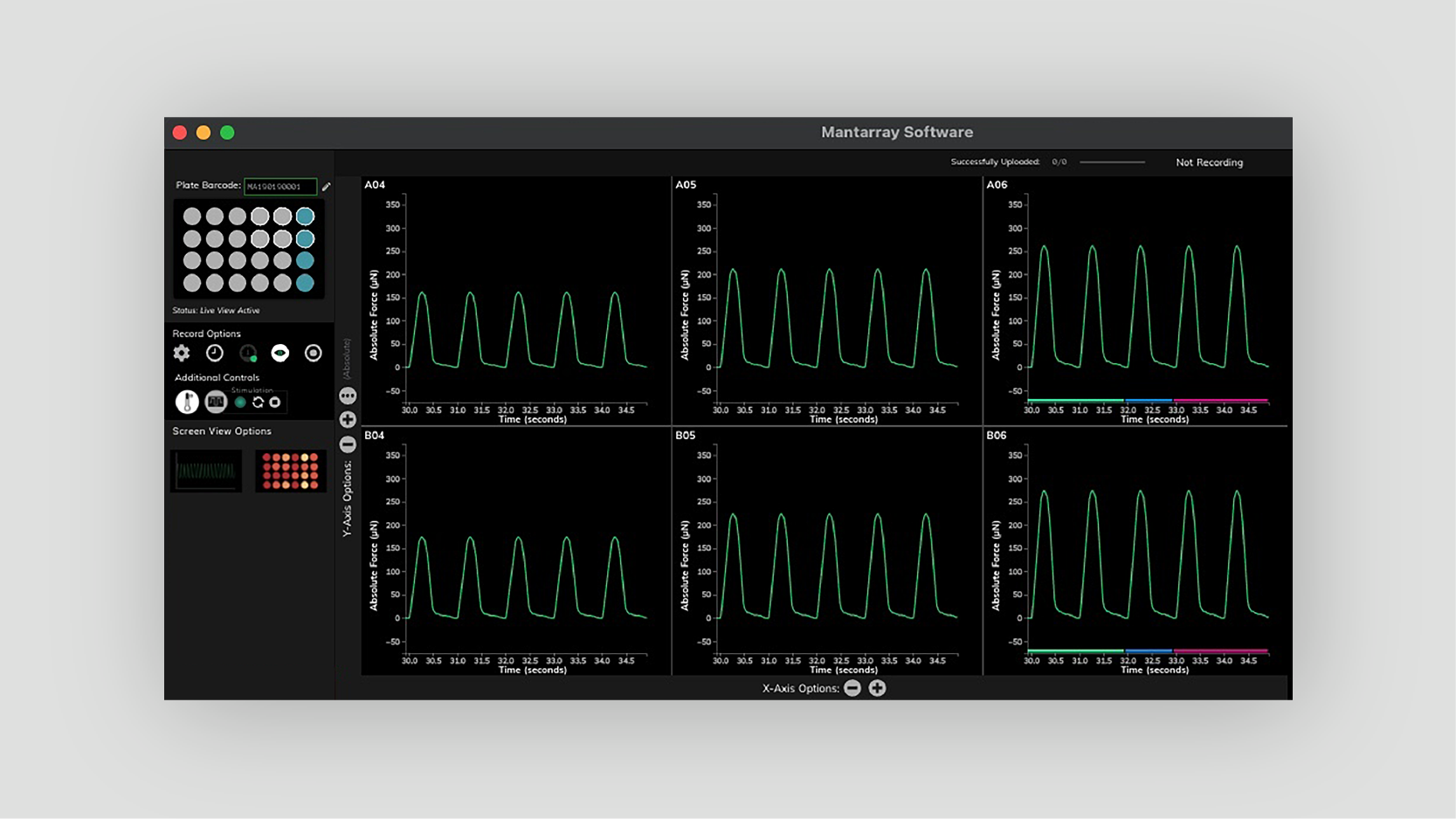Edit the plate barcode with the pencil icon
The width and height of the screenshot is (1456, 819).
point(327,186)
